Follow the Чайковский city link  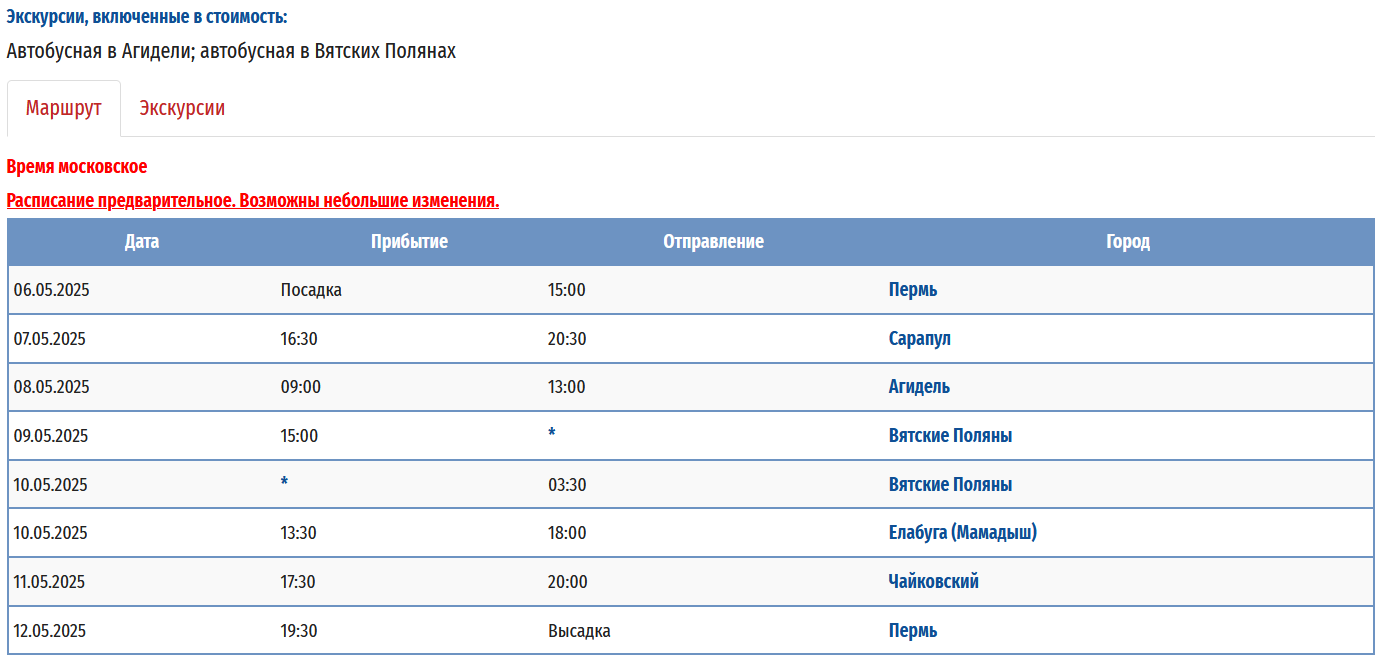pyautogui.click(x=934, y=582)
